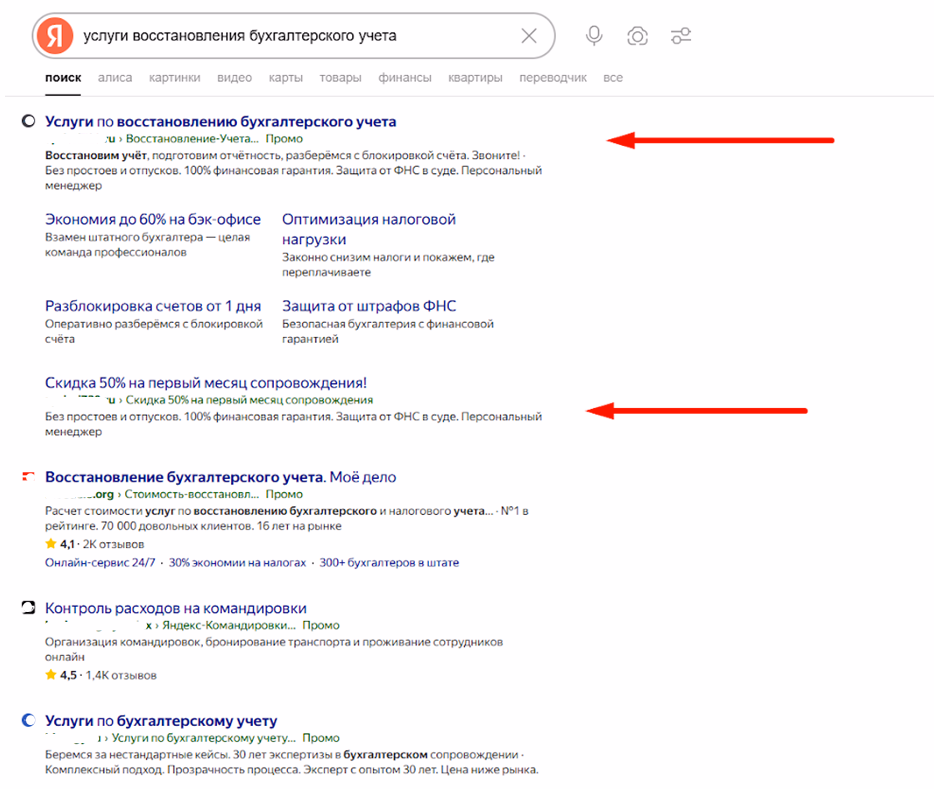This screenshot has height=789, width=934.
Task: Click the Yandex logo icon
Action: tap(55, 36)
